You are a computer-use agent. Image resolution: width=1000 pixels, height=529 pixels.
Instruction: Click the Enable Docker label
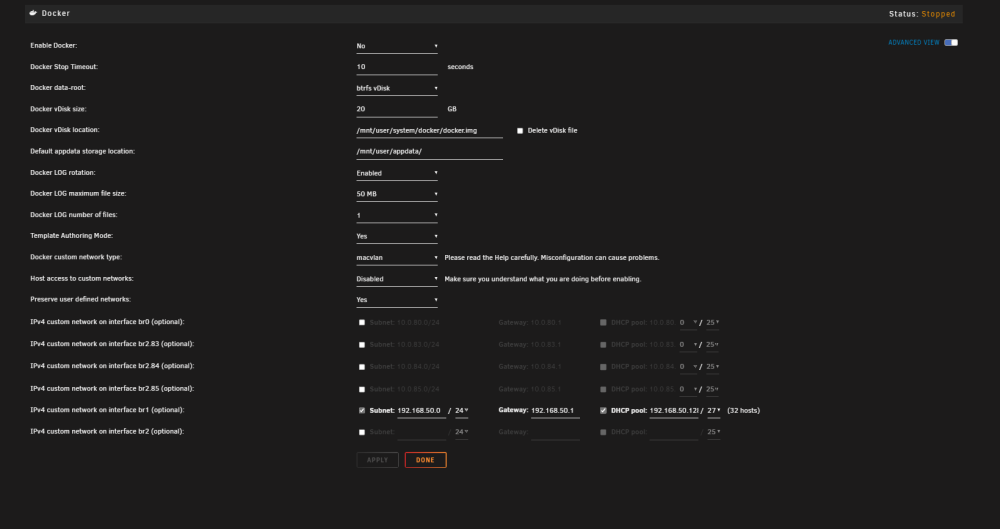[54, 46]
